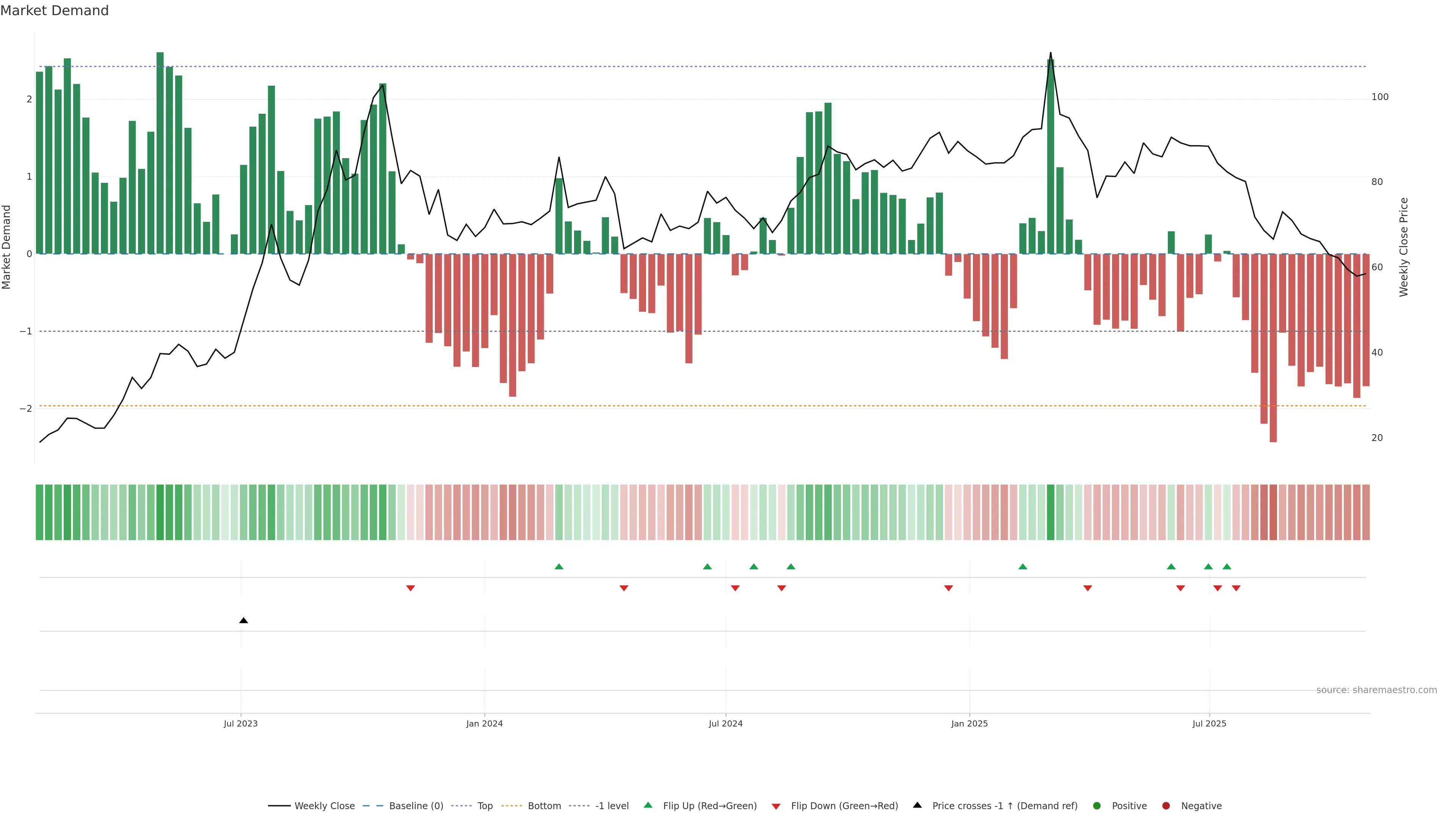Toggle the Top legend entry

(485, 805)
